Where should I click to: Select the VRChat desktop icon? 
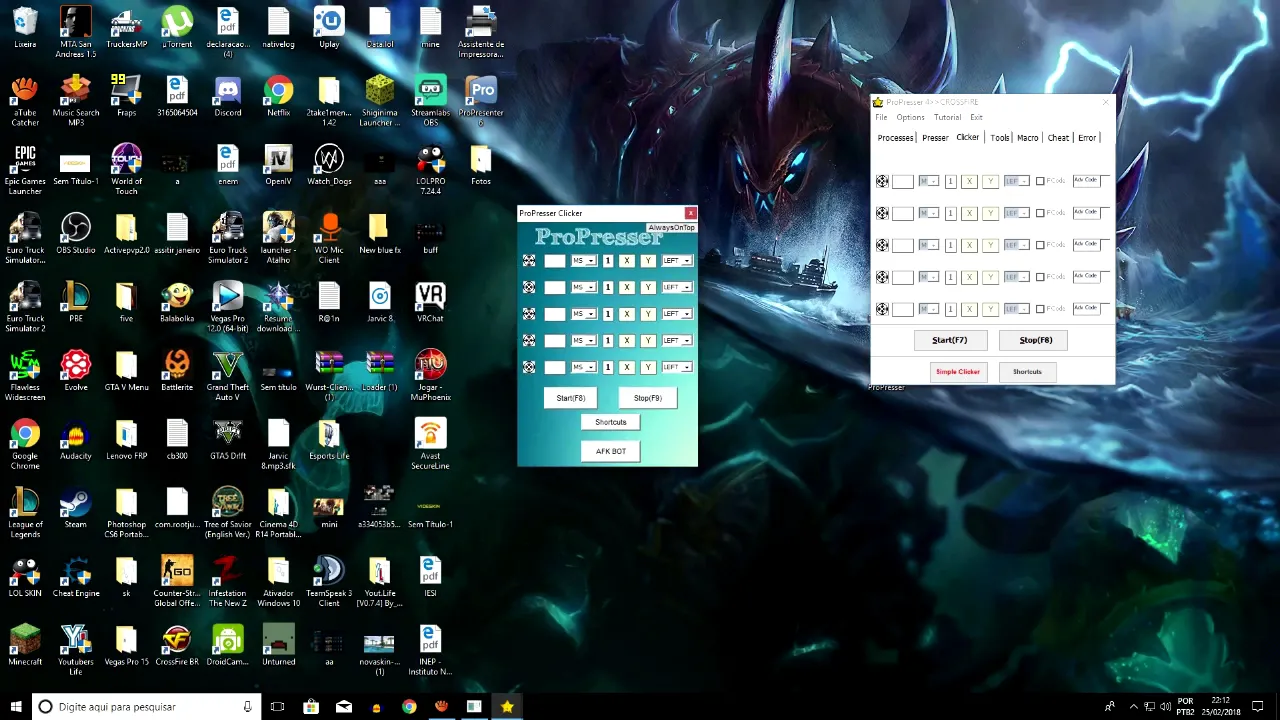click(x=431, y=302)
